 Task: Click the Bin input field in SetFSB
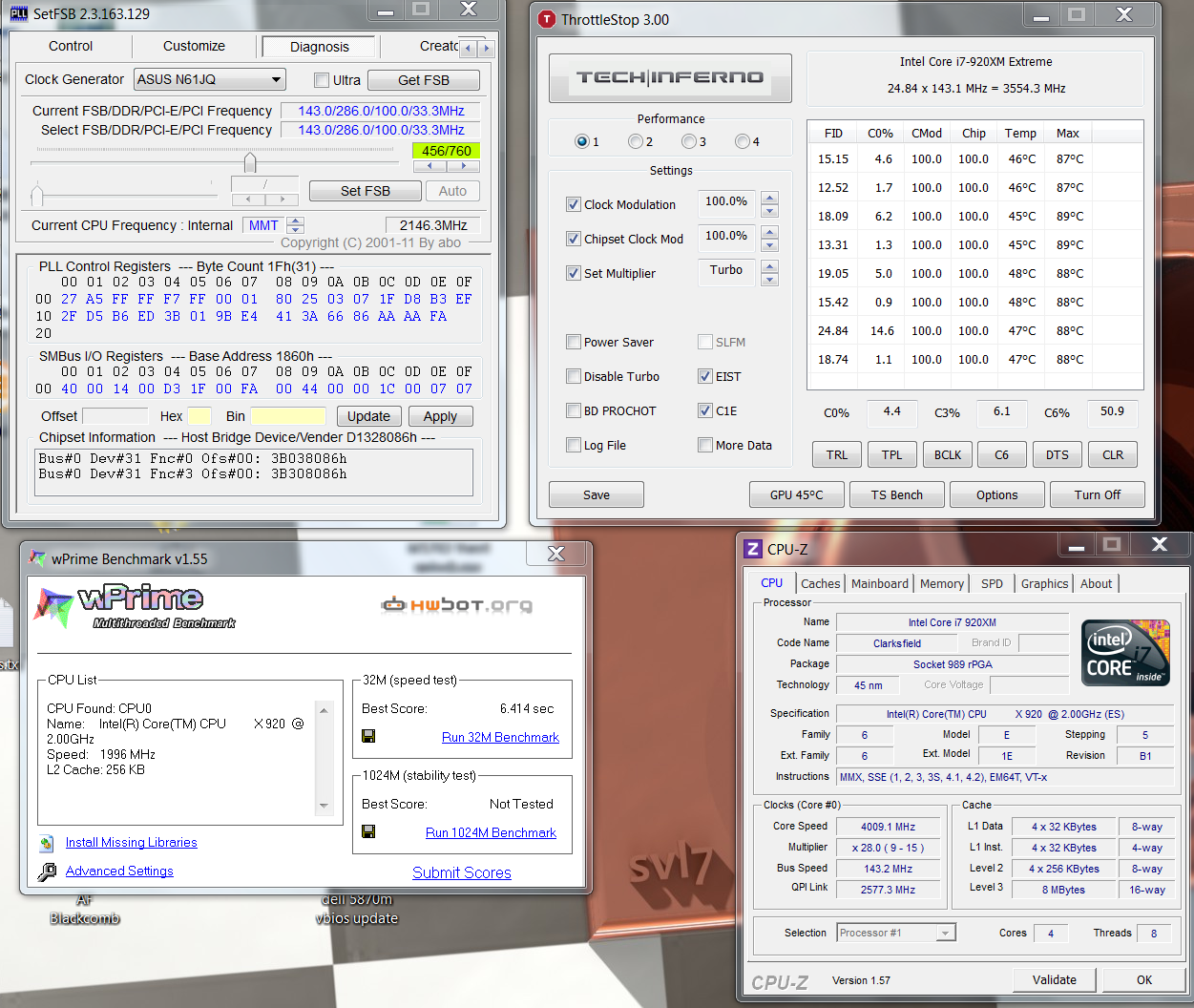[x=288, y=416]
